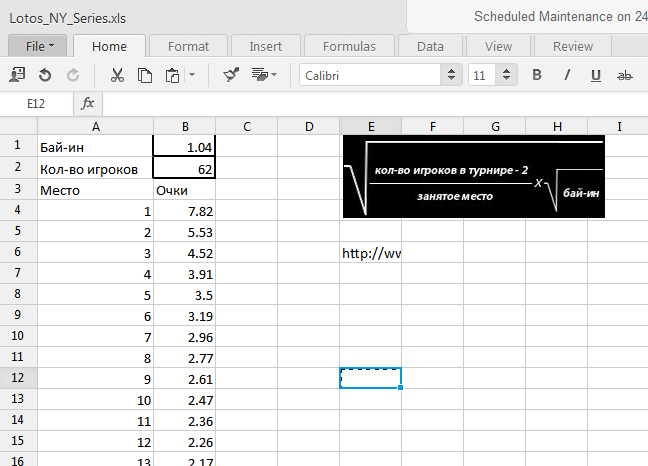Switch to the Home tab

pyautogui.click(x=109, y=46)
